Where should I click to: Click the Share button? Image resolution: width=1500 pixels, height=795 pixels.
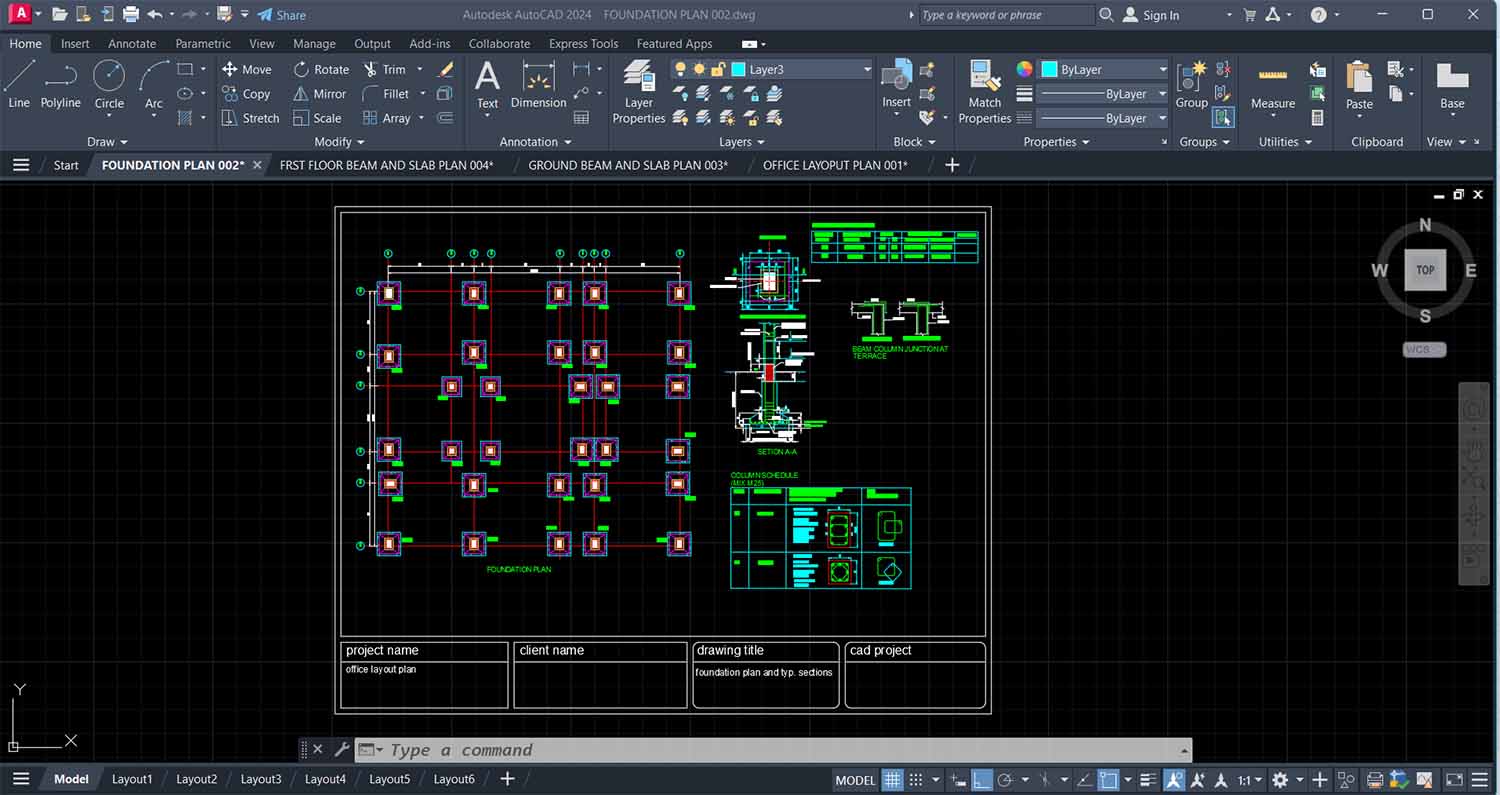[281, 15]
